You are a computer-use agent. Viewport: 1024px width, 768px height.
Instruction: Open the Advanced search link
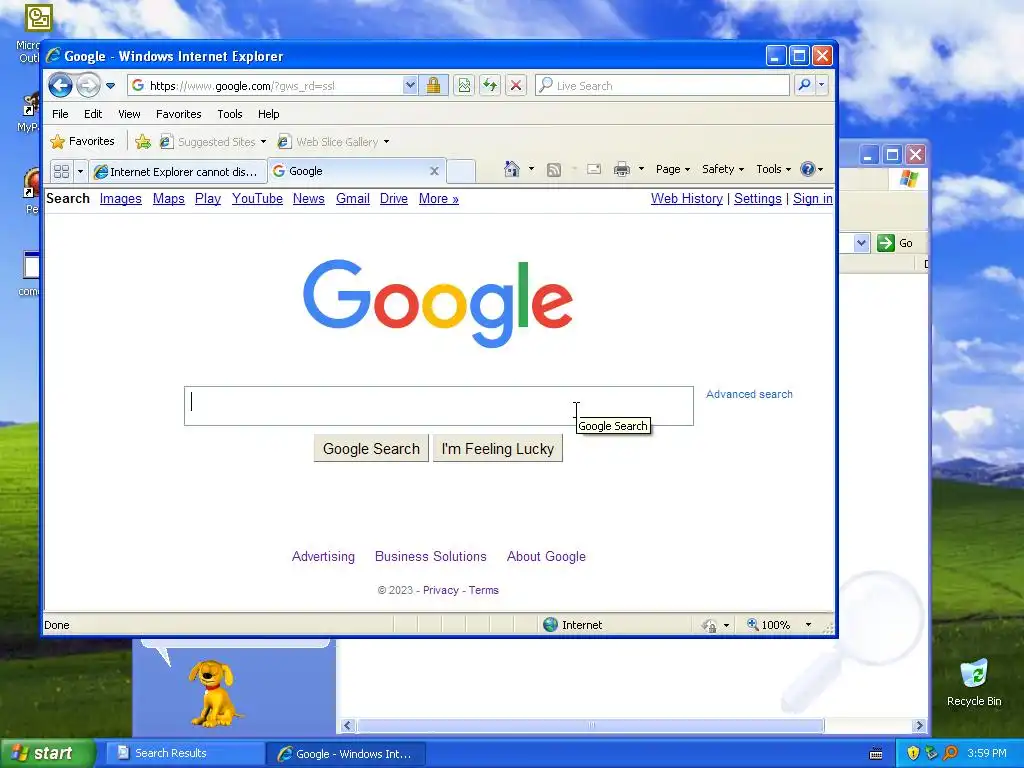click(x=749, y=394)
